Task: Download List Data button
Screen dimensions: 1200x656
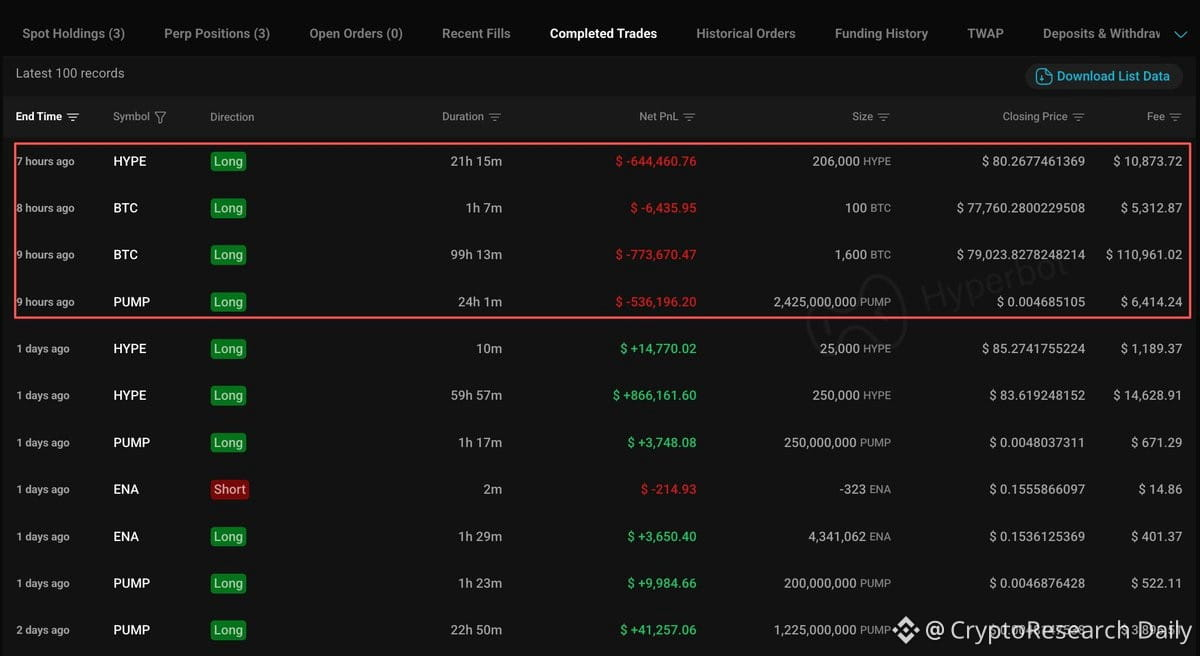Action: pos(1104,76)
